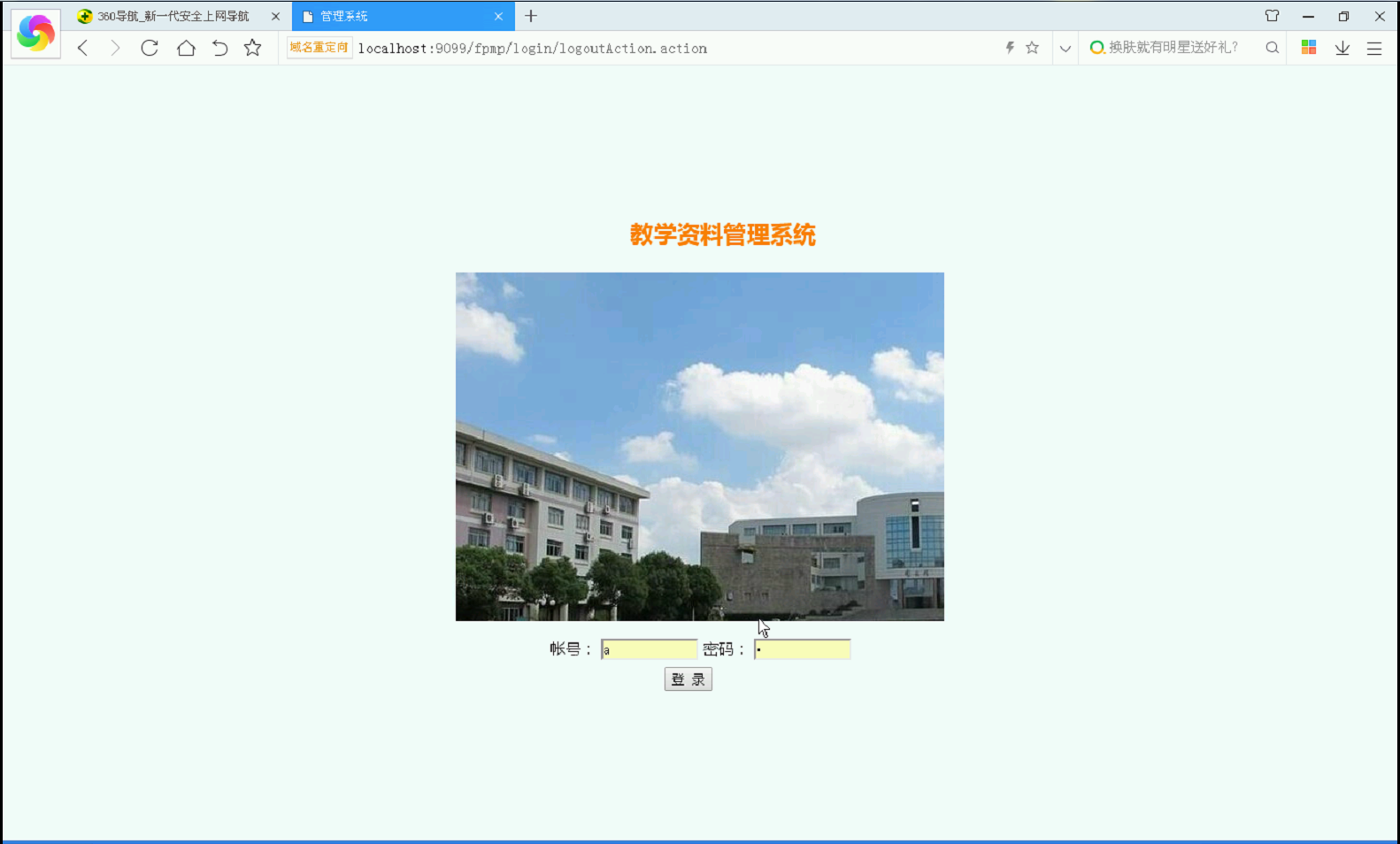1400x844 pixels.
Task: Click the skin shirt icon in title bar
Action: click(1272, 16)
